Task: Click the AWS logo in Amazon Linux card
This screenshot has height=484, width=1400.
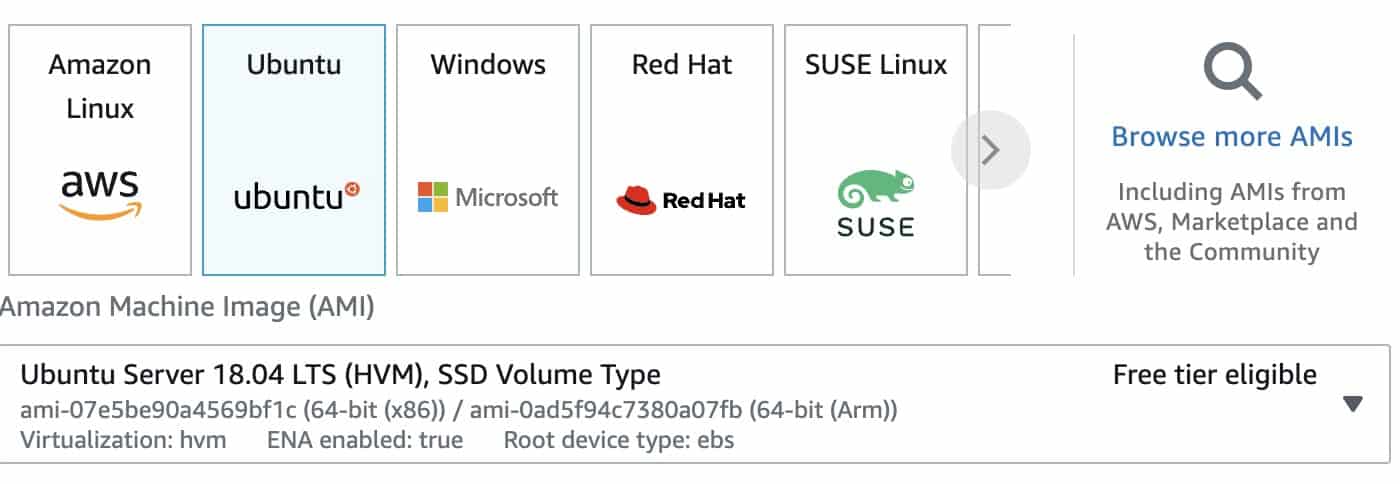Action: (100, 194)
